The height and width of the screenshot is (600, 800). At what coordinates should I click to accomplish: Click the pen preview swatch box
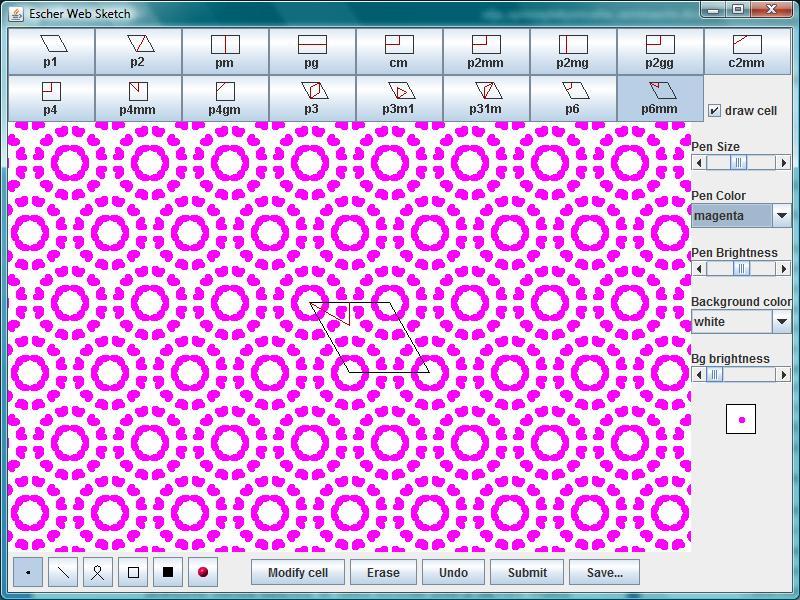click(741, 419)
